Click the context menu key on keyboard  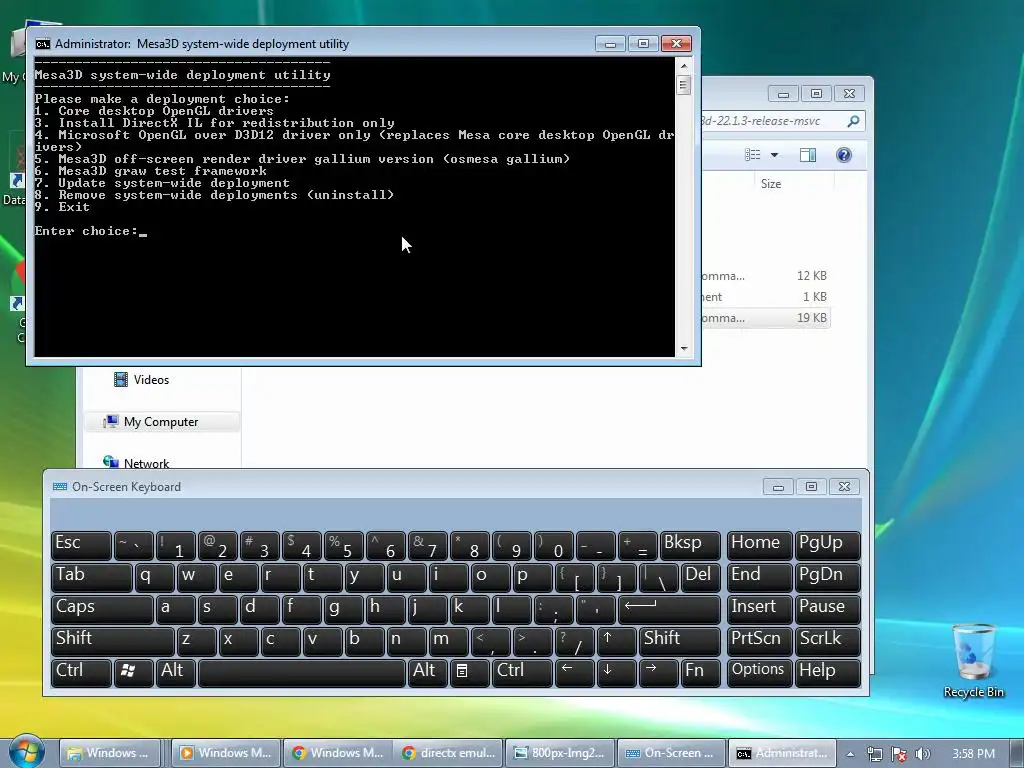click(469, 673)
